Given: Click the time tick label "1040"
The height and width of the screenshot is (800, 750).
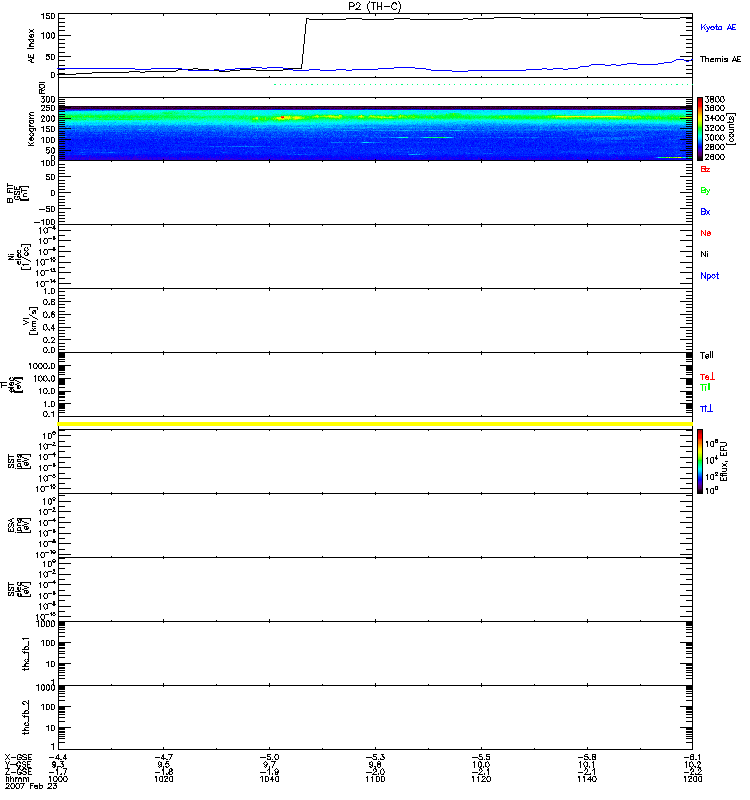Looking at the screenshot, I should (269, 779).
